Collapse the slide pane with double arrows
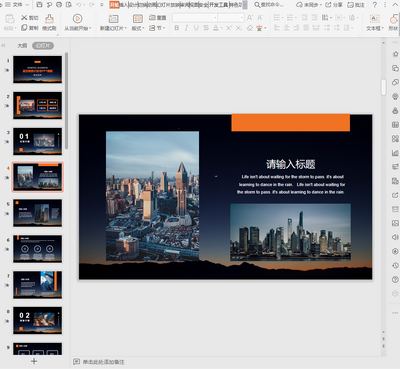 point(3,45)
